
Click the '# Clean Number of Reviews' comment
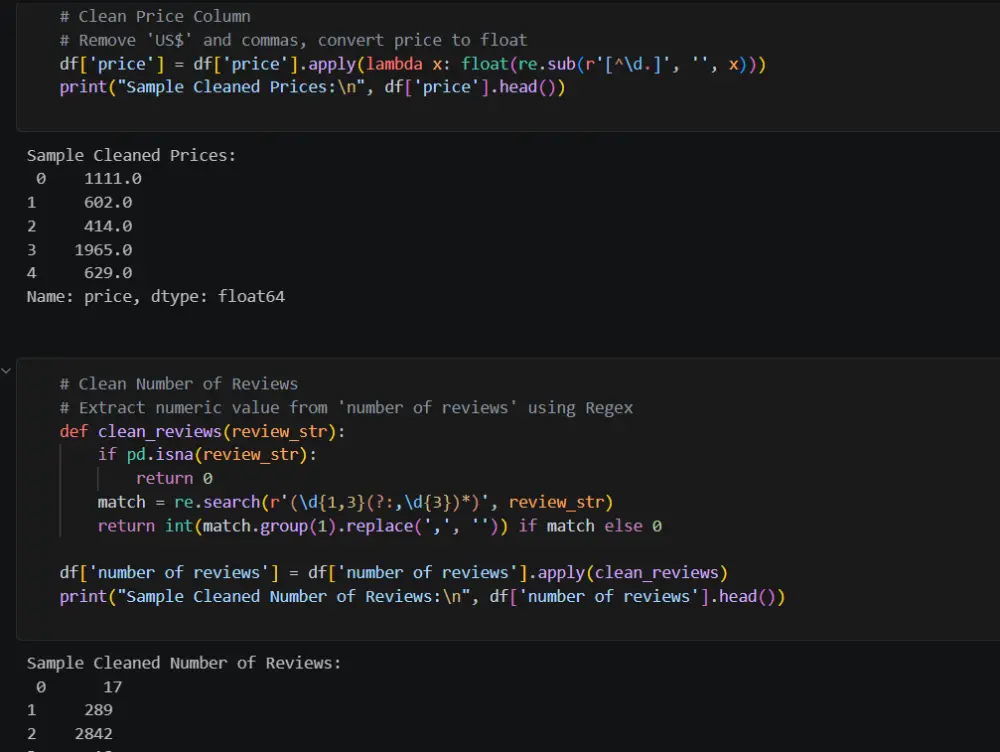pyautogui.click(x=179, y=384)
